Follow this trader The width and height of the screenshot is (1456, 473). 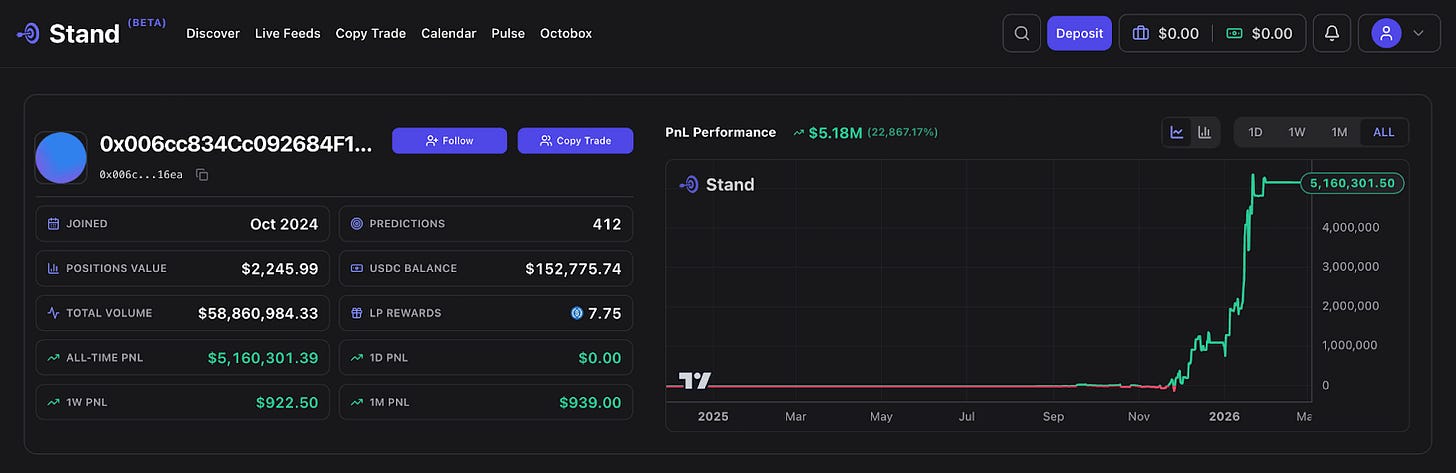coord(450,141)
